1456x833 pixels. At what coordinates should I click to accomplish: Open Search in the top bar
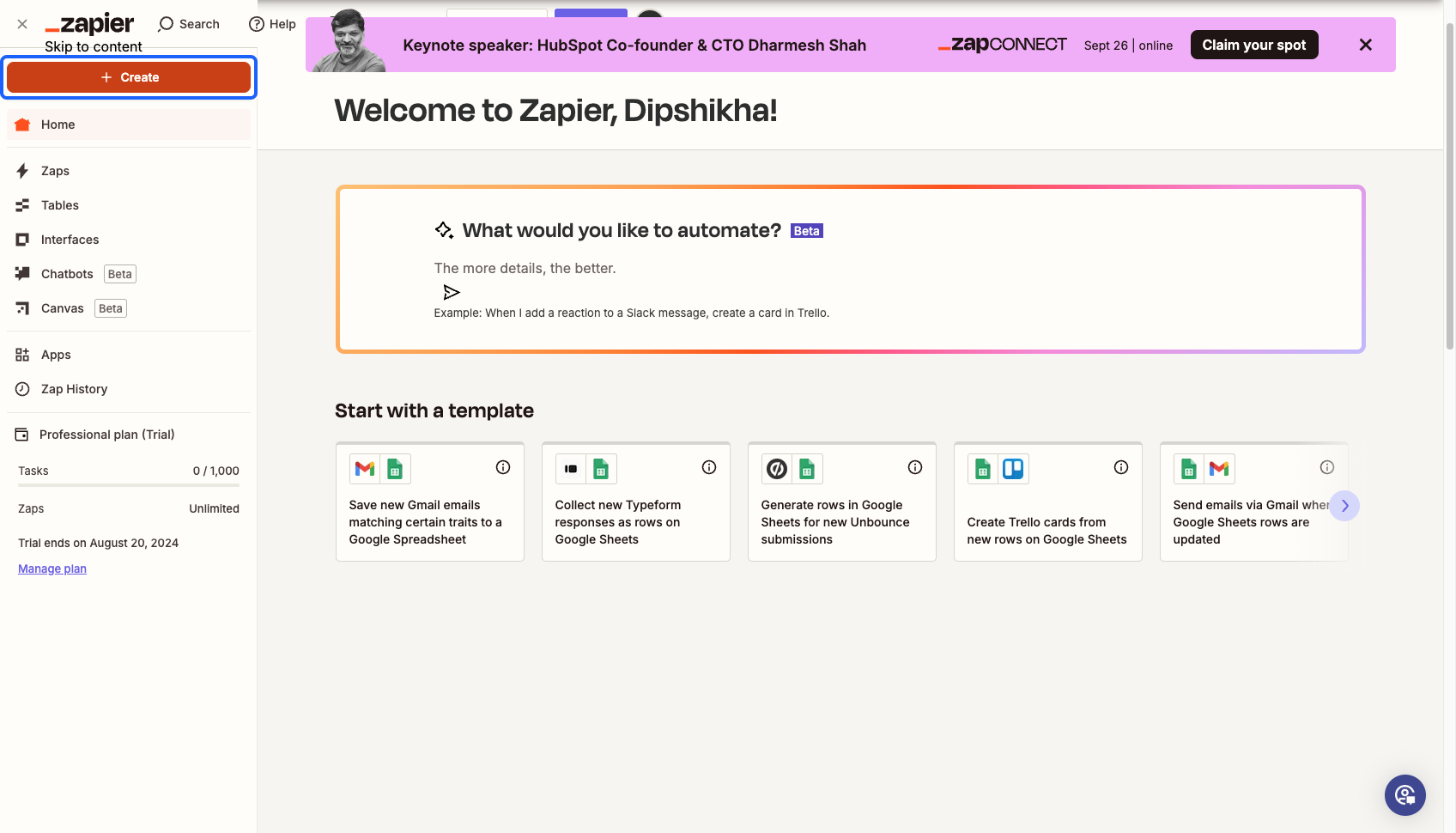(189, 24)
